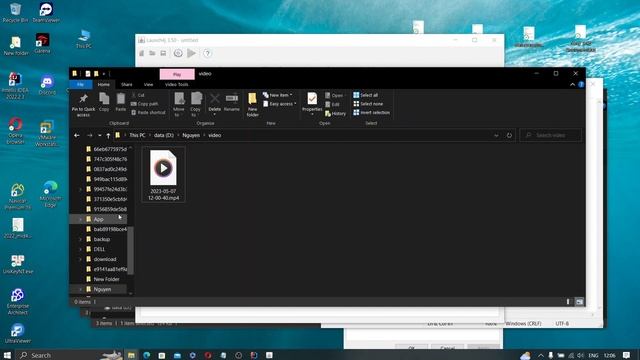Click Nguyen in the address breadcrumb
640x360 pixels.
point(191,135)
